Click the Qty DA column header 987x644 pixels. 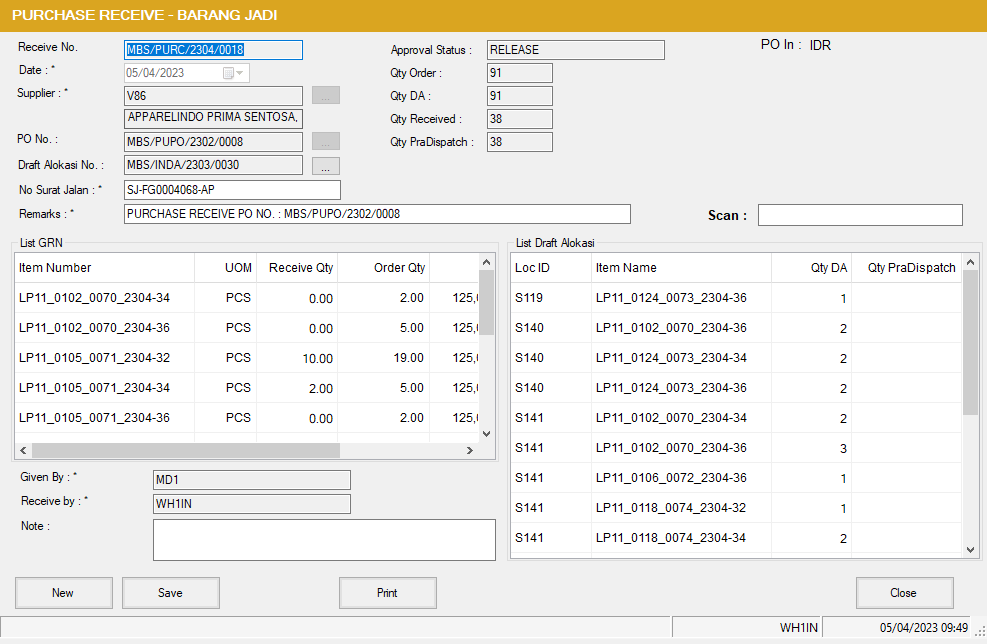tap(811, 268)
